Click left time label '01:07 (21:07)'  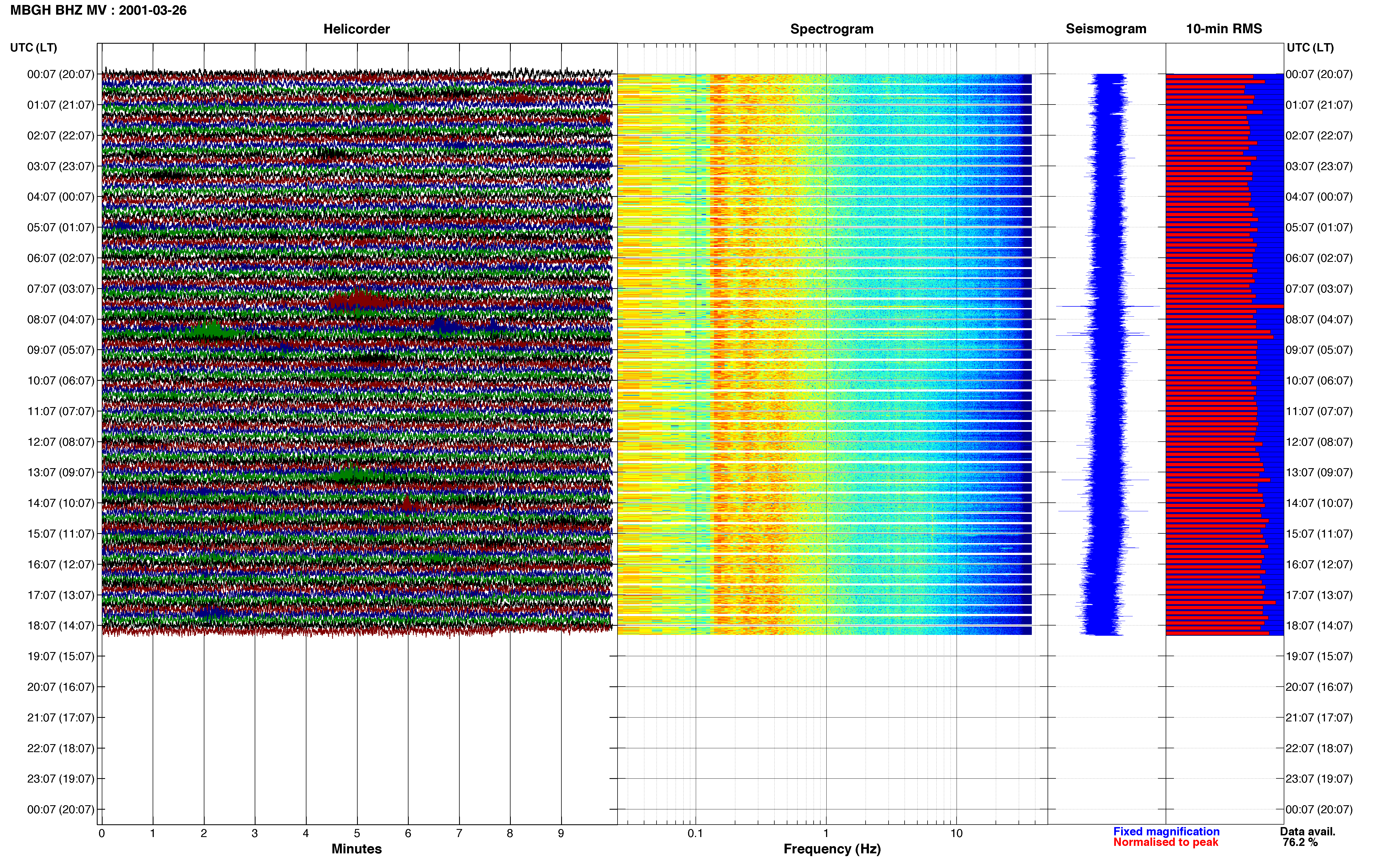click(61, 105)
